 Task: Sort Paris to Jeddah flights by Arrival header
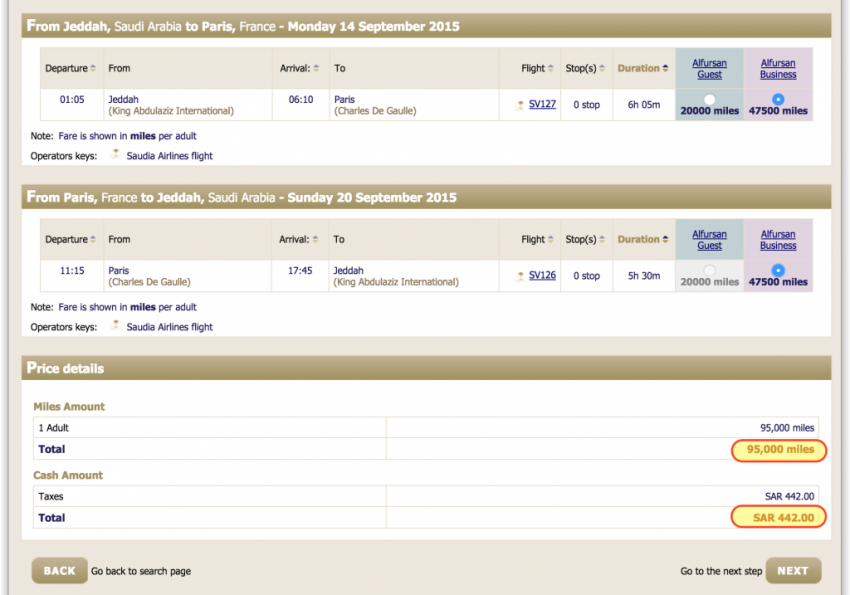point(293,240)
